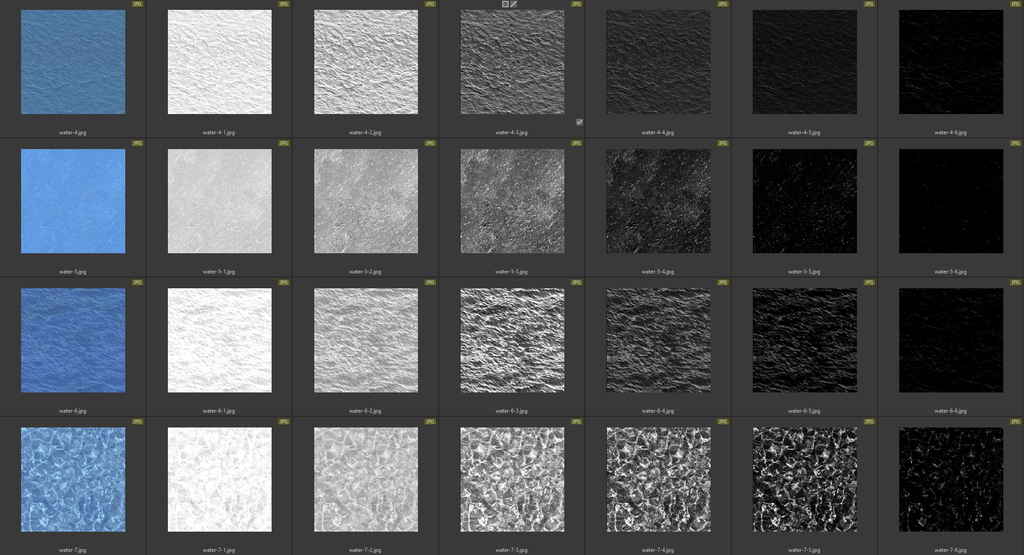
Task: Click the JPG badge on water-7.jpg
Action: coord(137,421)
